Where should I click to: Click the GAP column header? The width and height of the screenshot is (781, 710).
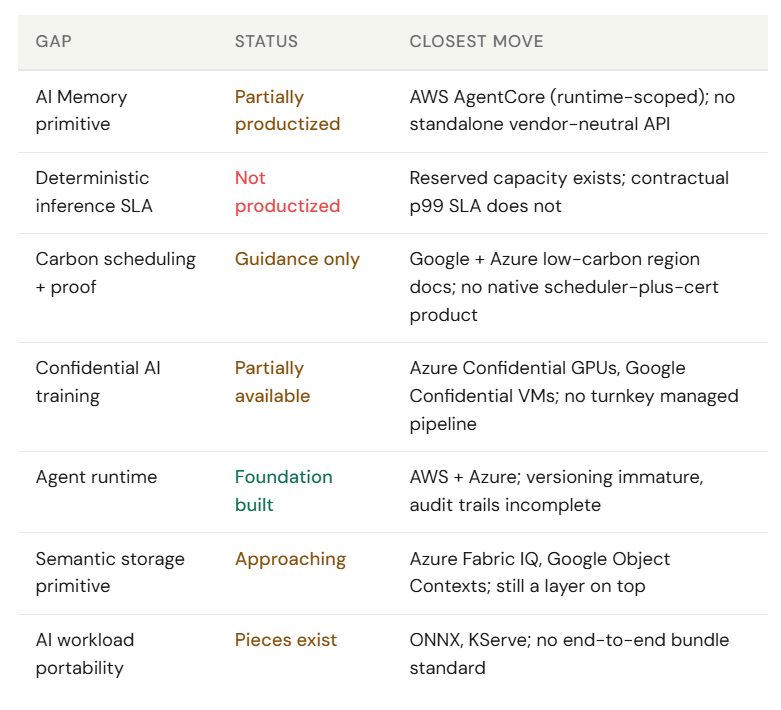[x=53, y=41]
